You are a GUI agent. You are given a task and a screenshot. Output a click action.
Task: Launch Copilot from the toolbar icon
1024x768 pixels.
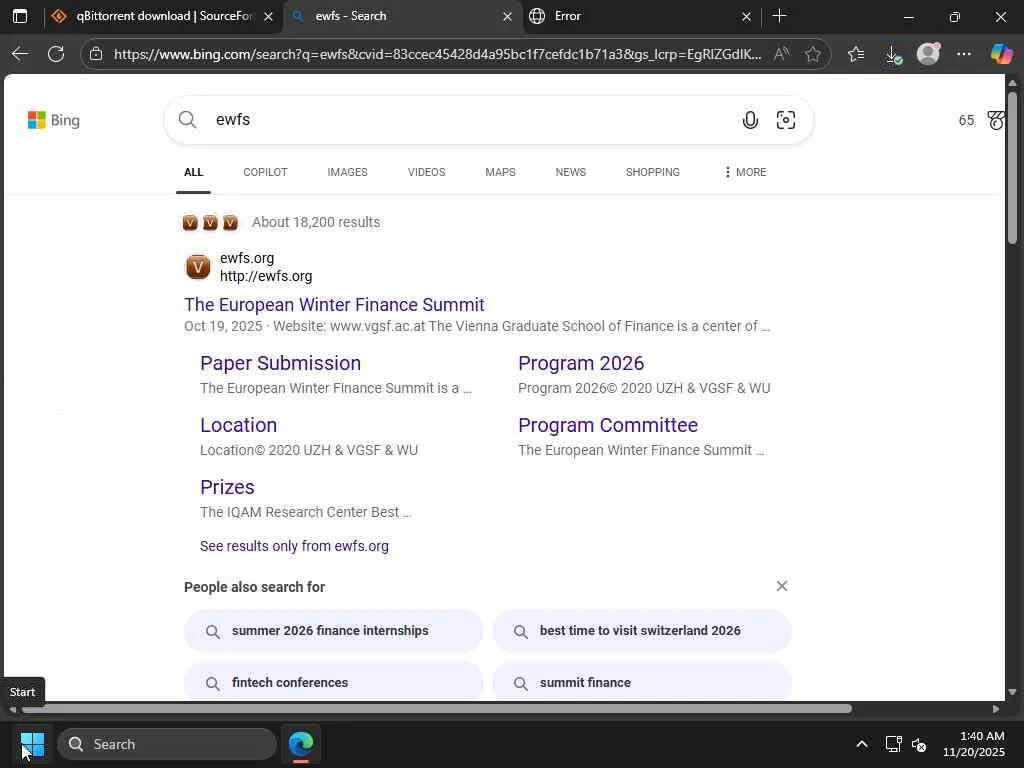[1000, 54]
